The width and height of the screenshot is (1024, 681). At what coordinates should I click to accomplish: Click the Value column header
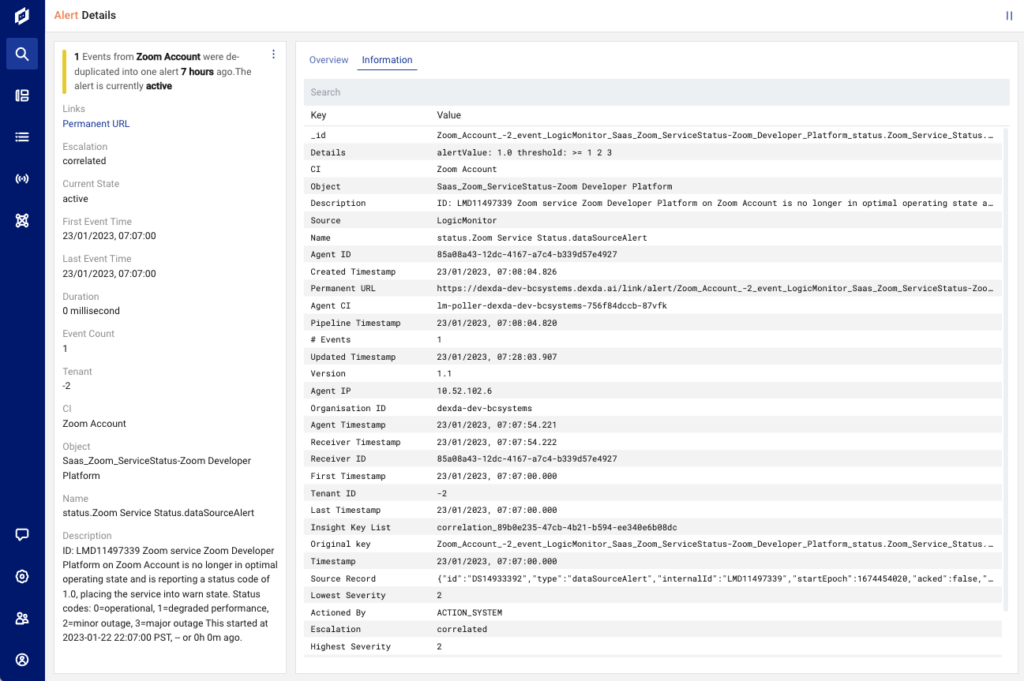449,115
